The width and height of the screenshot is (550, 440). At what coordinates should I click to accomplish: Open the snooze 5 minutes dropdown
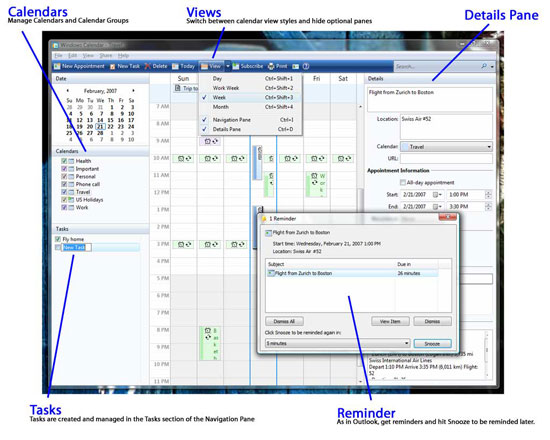click(407, 343)
